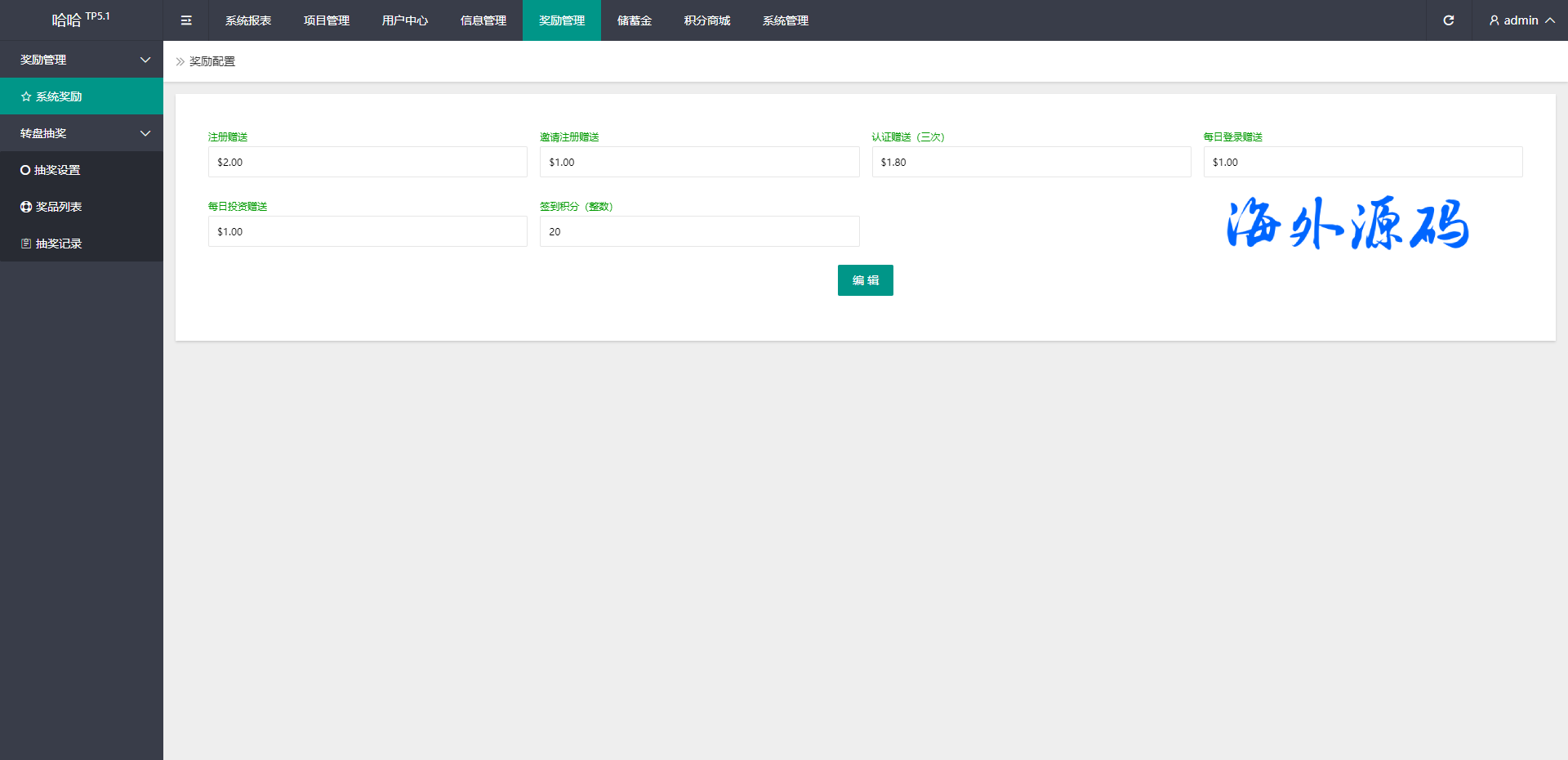Click the 注册赠送 input field
The image size is (1568, 760).
pos(367,162)
